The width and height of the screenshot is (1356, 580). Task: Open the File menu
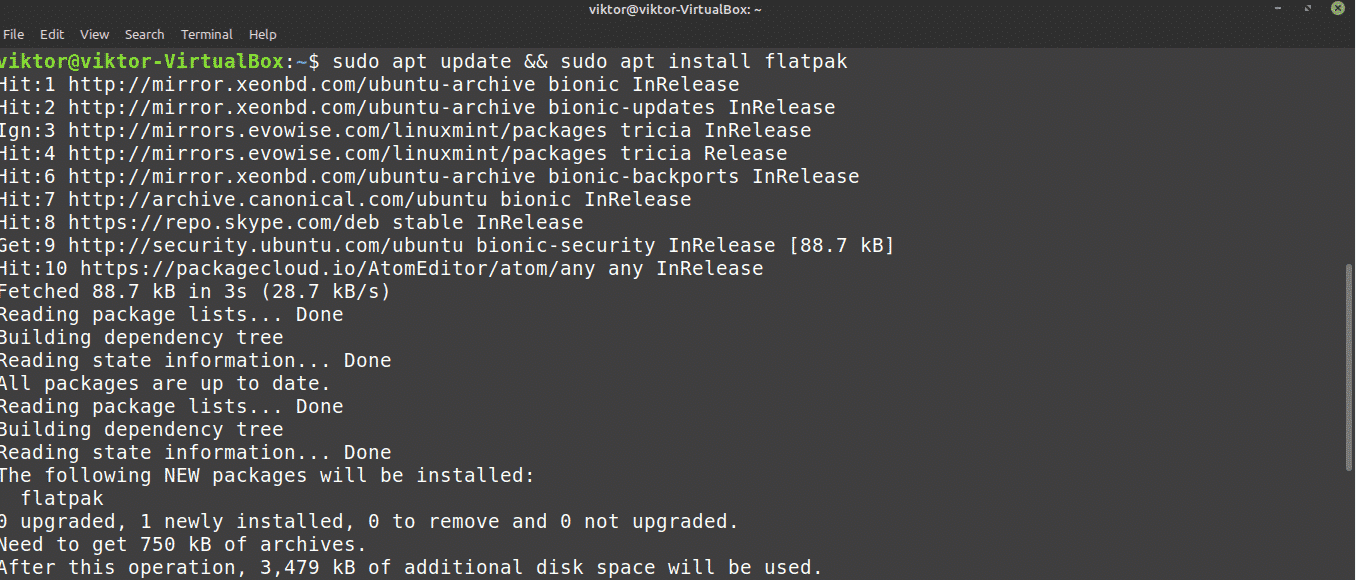click(14, 34)
